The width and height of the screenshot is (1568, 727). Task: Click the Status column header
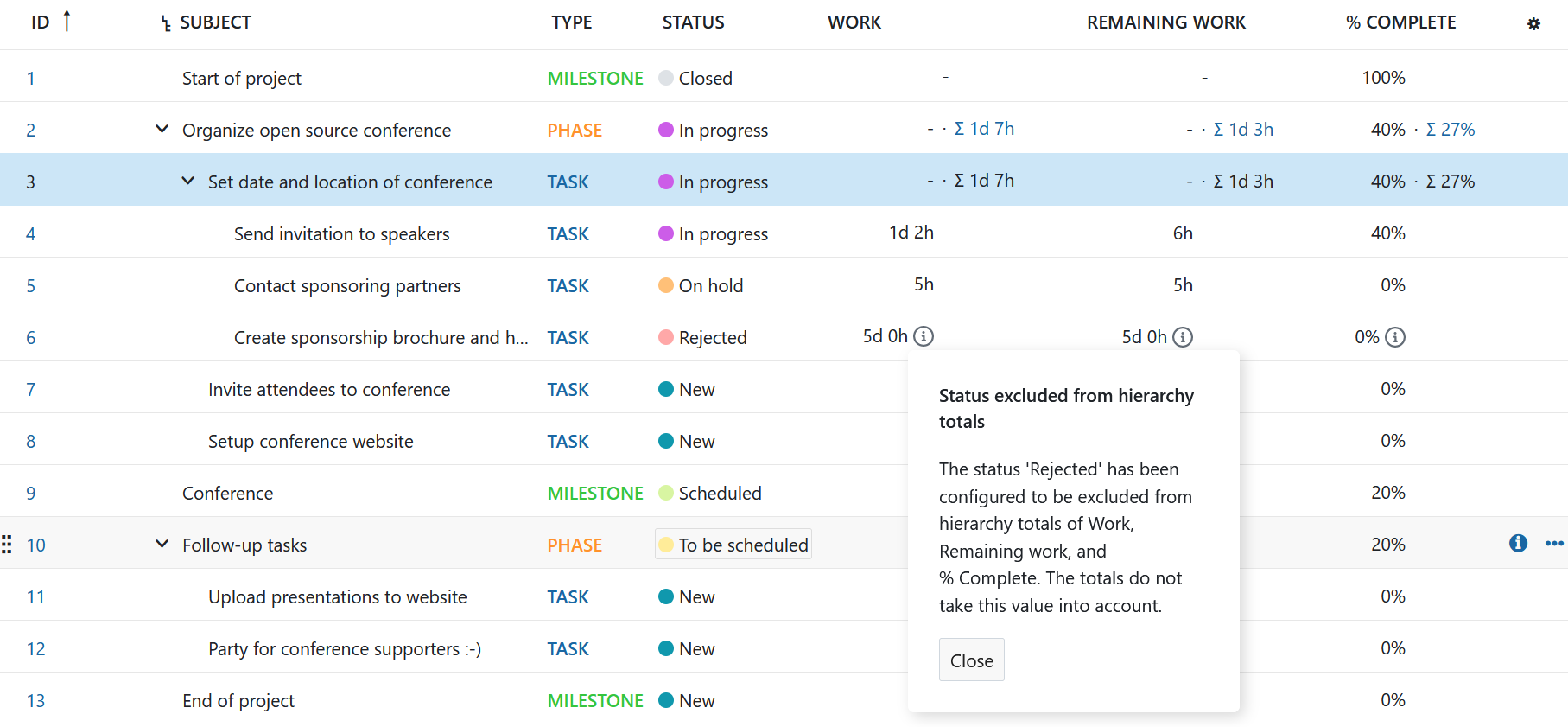coord(693,22)
